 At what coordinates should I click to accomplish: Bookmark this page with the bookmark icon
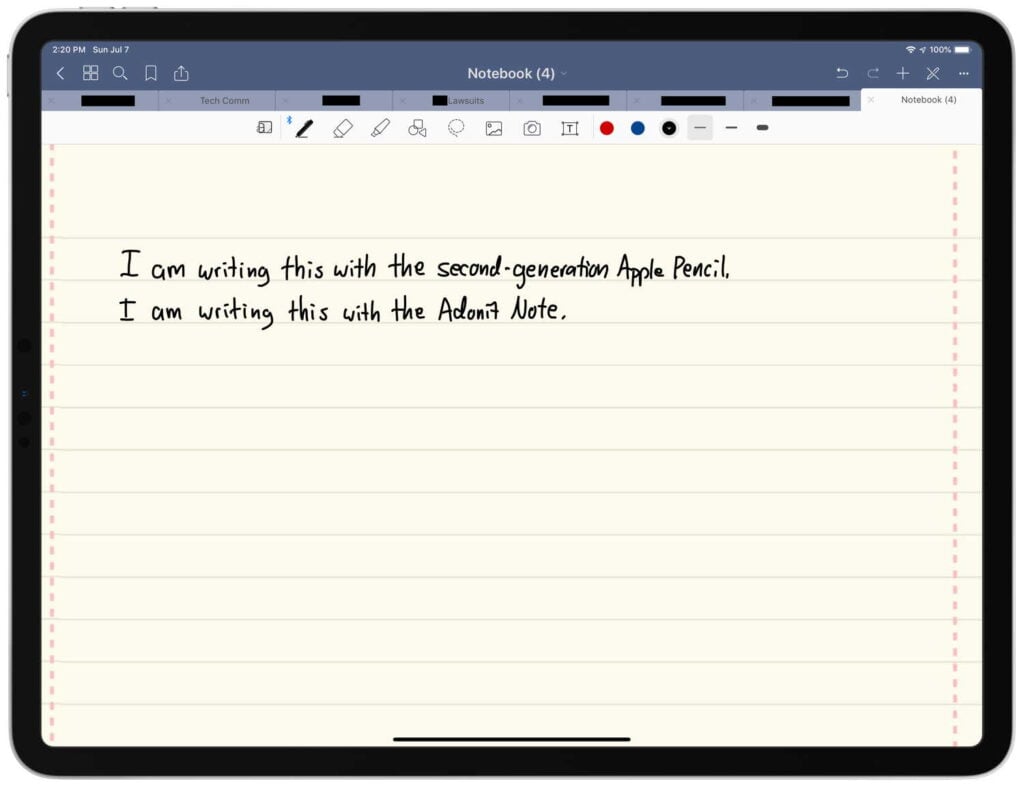coord(151,73)
